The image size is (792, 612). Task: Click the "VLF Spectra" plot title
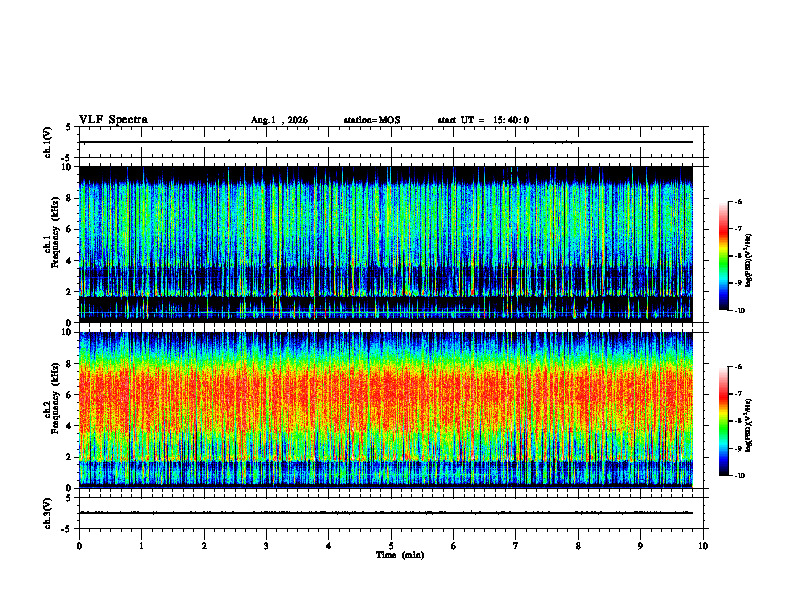[113, 120]
